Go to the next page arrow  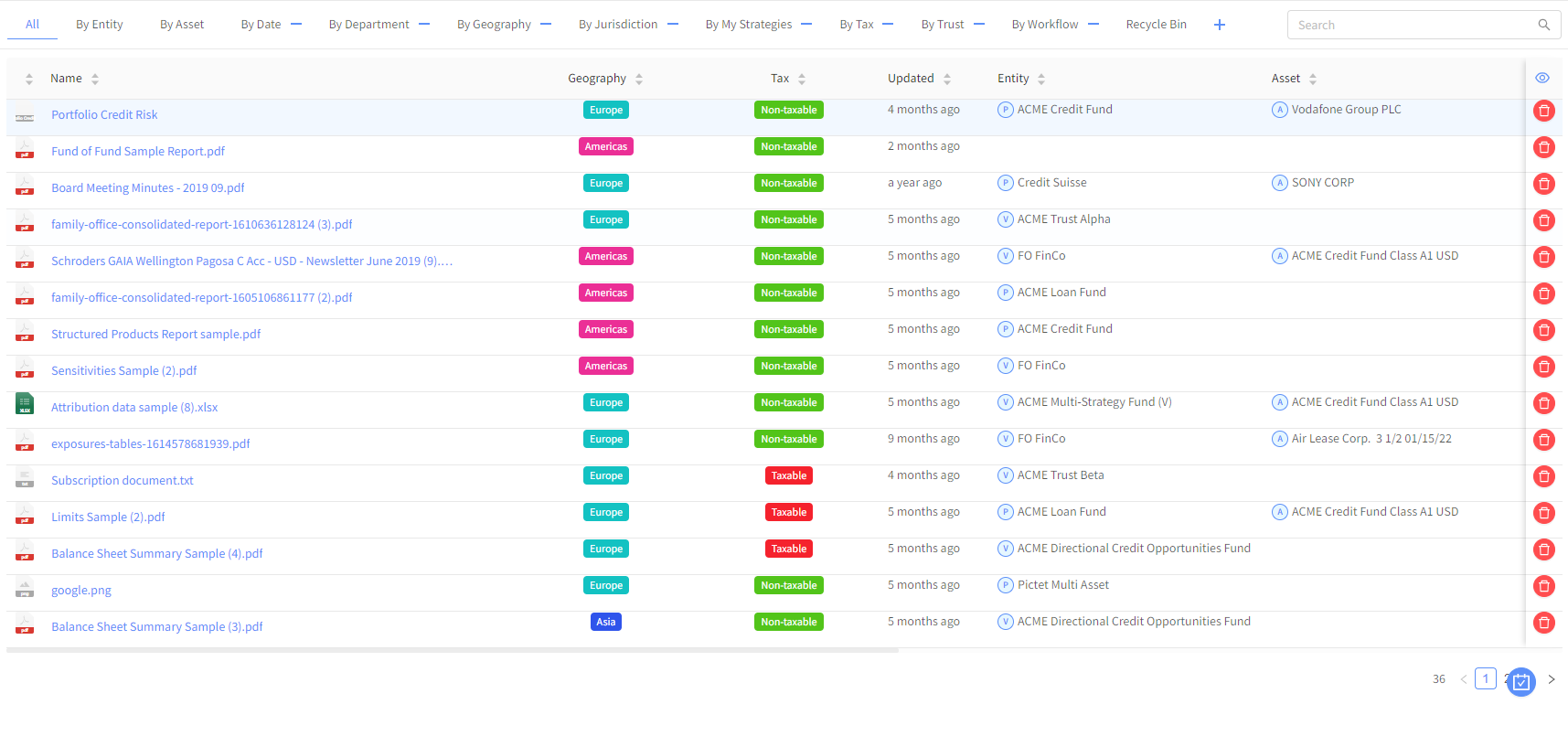(x=1551, y=679)
